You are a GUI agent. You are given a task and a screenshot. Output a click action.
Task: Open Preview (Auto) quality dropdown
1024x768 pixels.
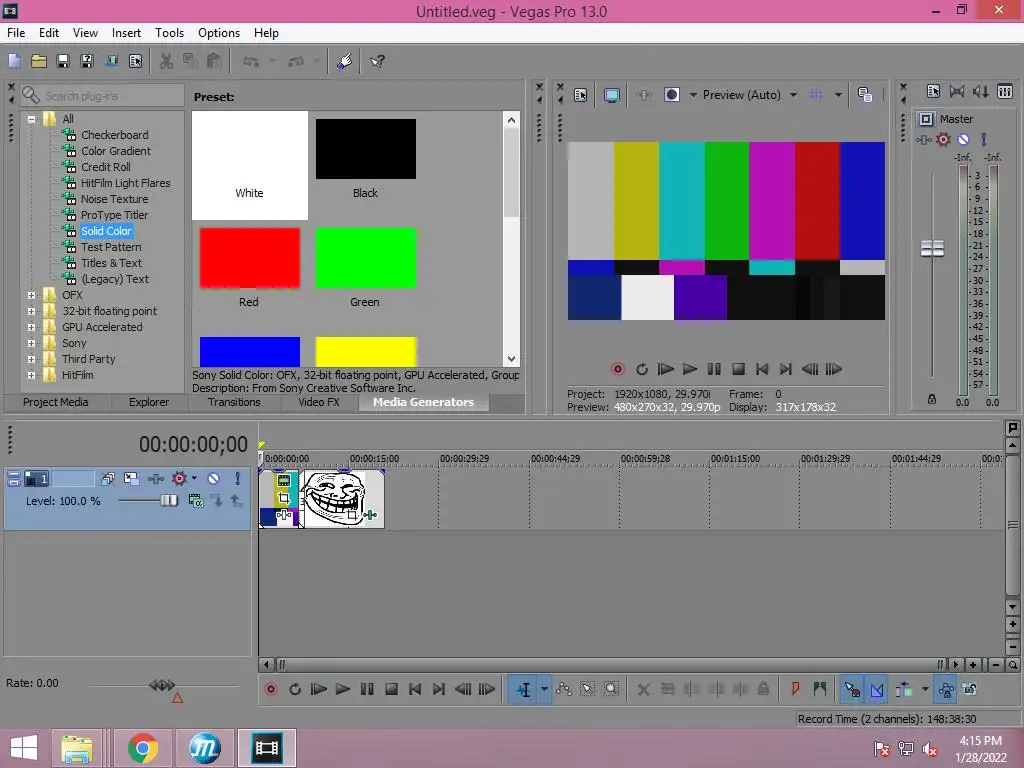pyautogui.click(x=749, y=95)
